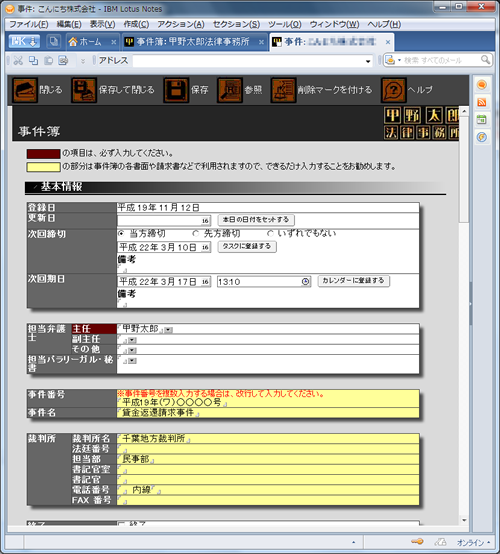This screenshot has height=554, width=500.
Task: Click the 閉じる action bar icon
Action: pos(25,90)
